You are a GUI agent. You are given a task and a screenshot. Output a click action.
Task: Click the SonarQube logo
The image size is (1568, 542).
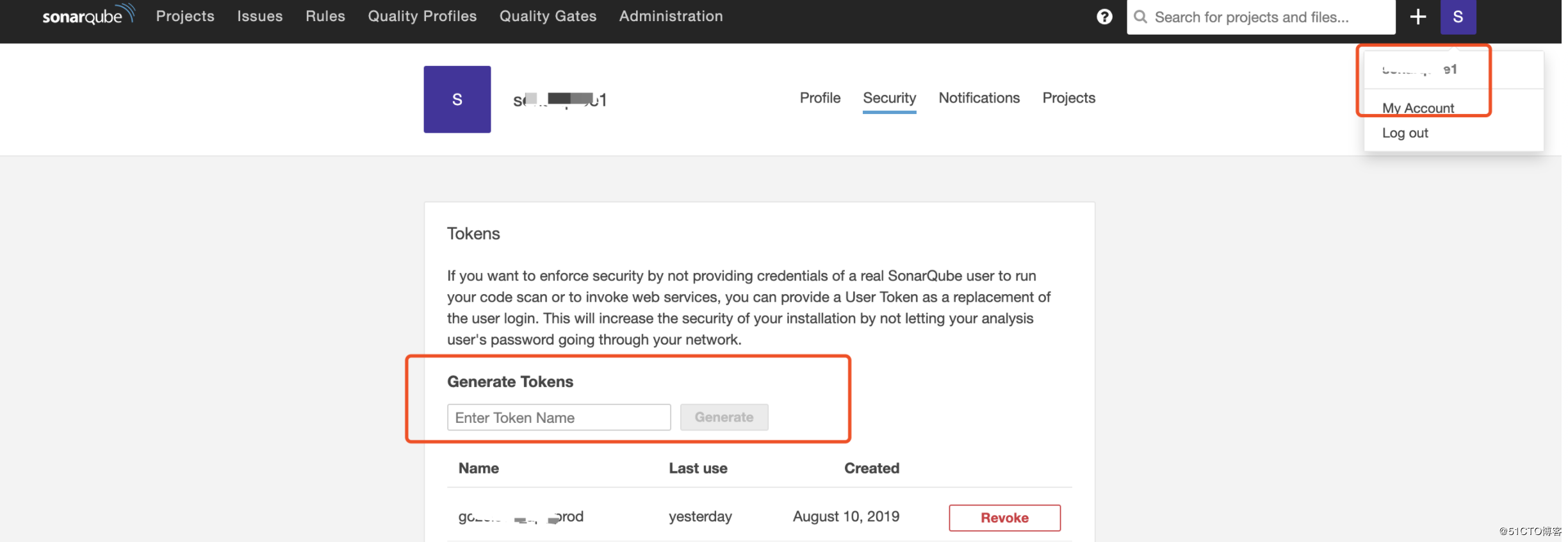(88, 15)
